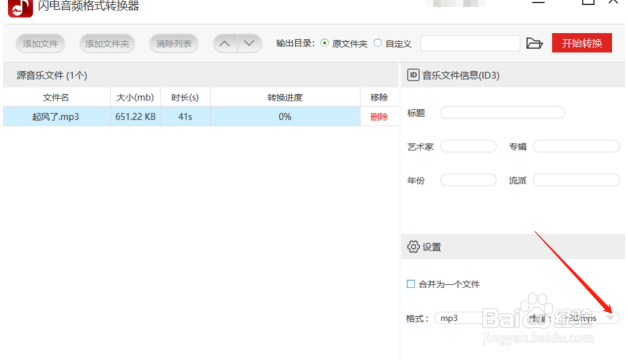Click the app logo icon in title bar

[x=20, y=8]
